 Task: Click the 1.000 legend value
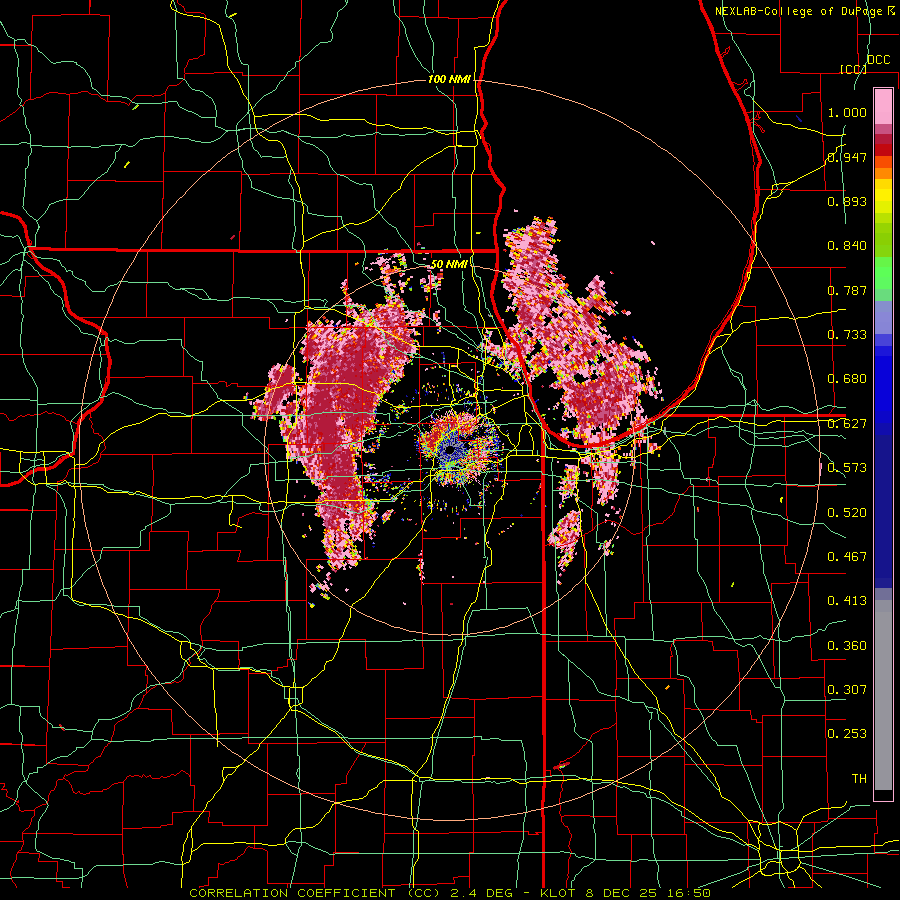[847, 112]
